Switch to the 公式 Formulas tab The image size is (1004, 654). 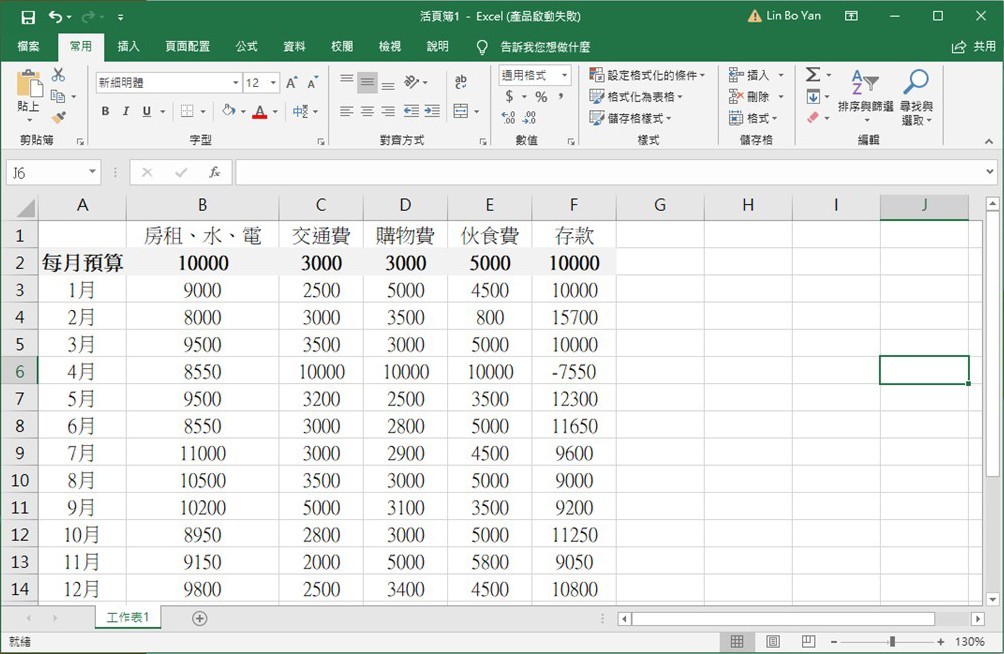tap(246, 46)
